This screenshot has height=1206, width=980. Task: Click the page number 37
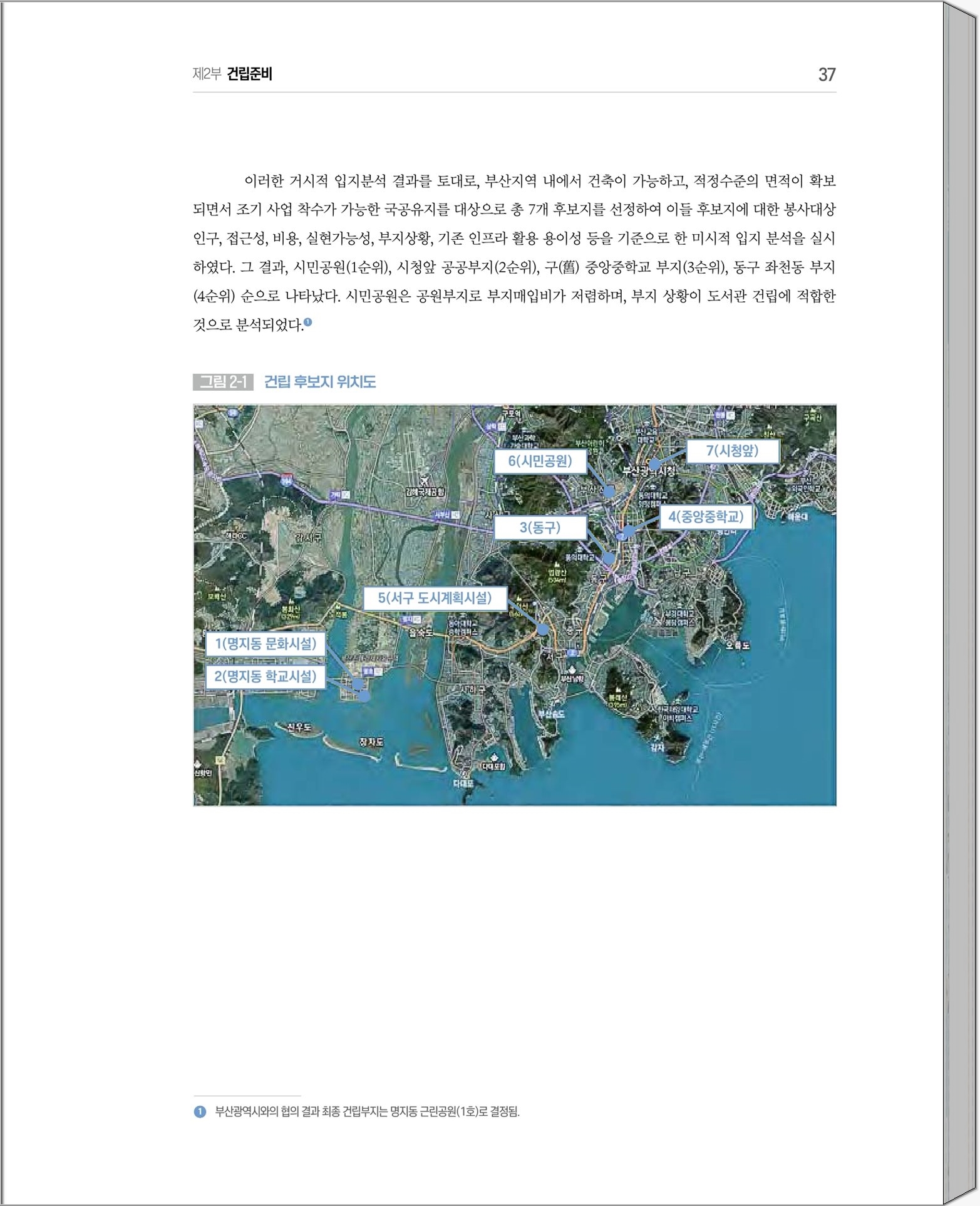pyautogui.click(x=827, y=75)
